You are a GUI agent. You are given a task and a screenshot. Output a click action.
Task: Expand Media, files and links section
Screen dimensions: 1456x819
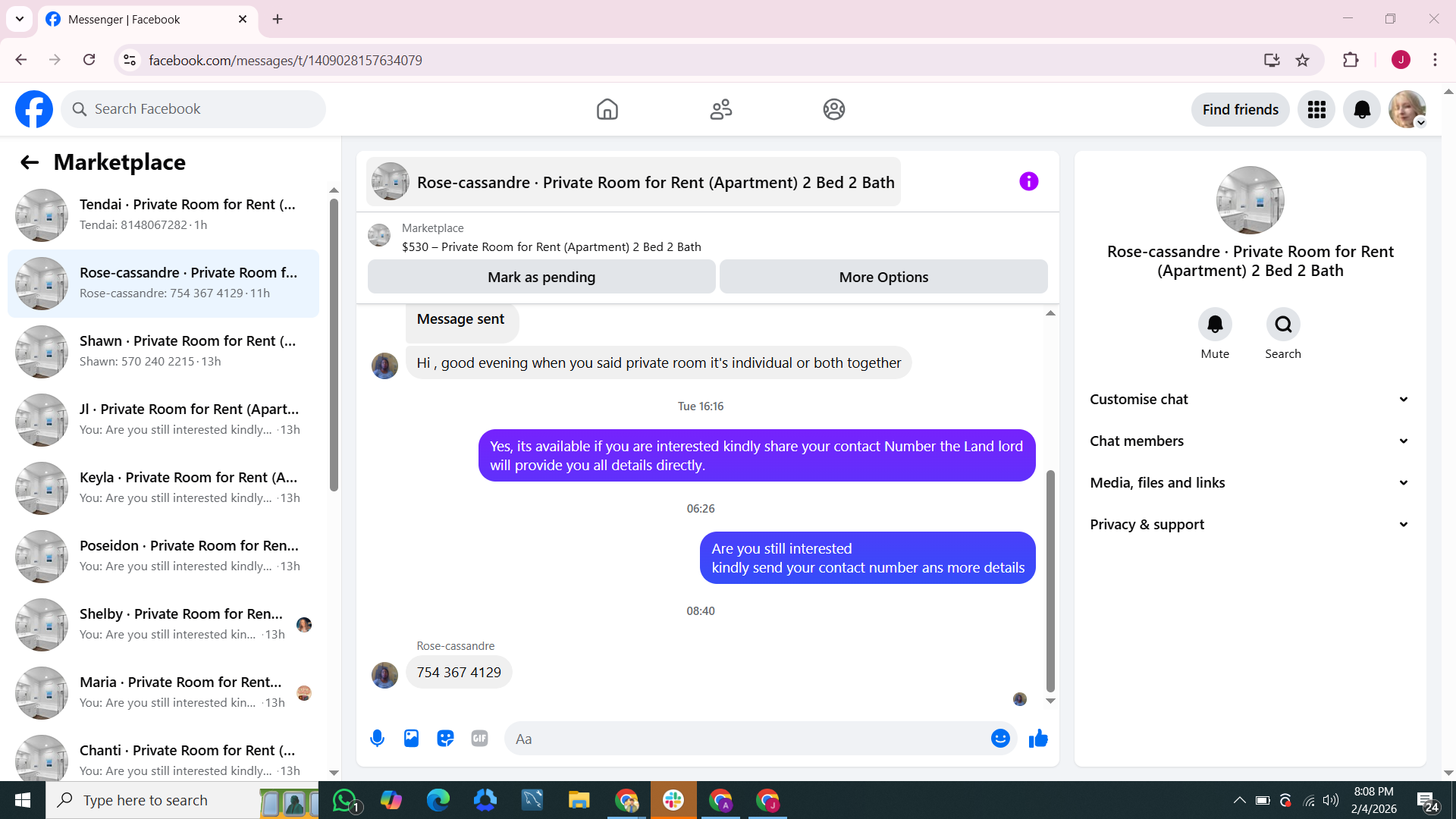tap(1249, 482)
